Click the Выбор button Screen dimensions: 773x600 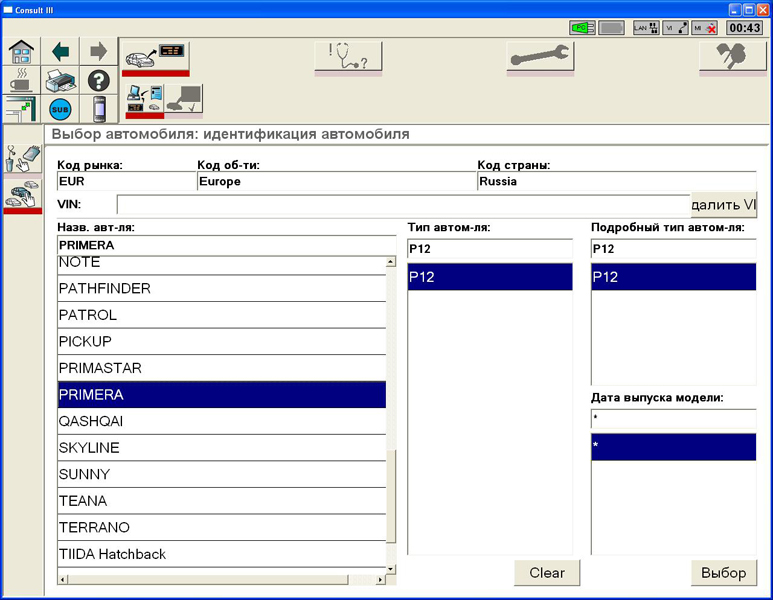point(723,573)
